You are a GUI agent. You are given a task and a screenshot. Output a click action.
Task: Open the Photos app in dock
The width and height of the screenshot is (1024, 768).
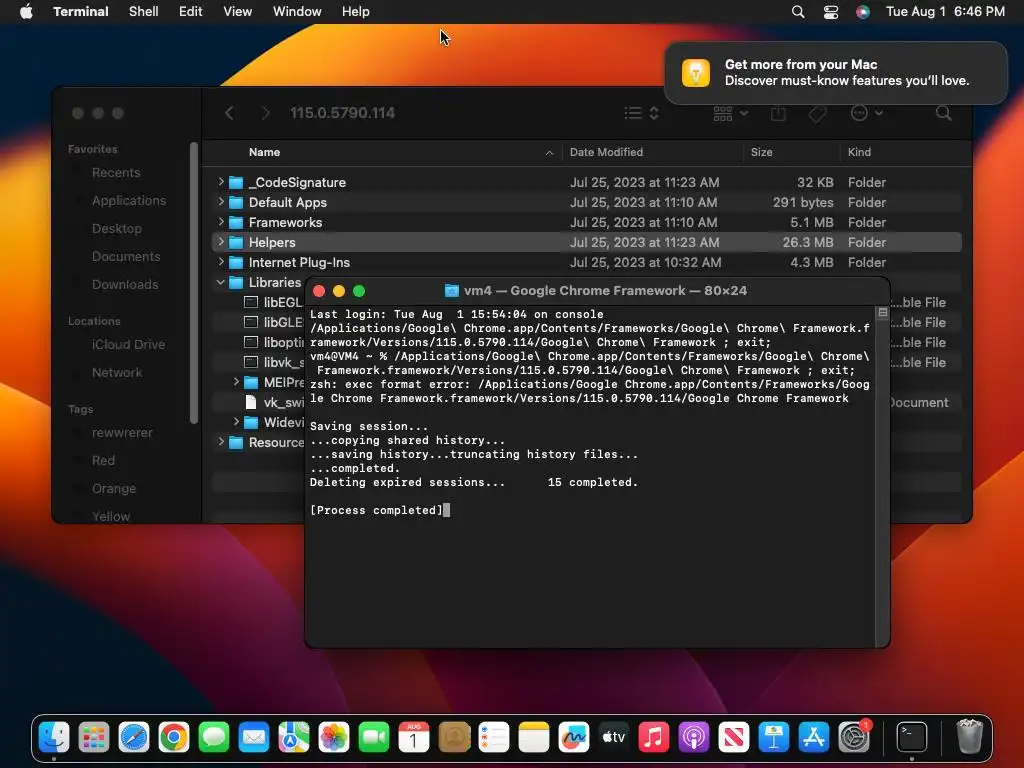tap(334, 737)
